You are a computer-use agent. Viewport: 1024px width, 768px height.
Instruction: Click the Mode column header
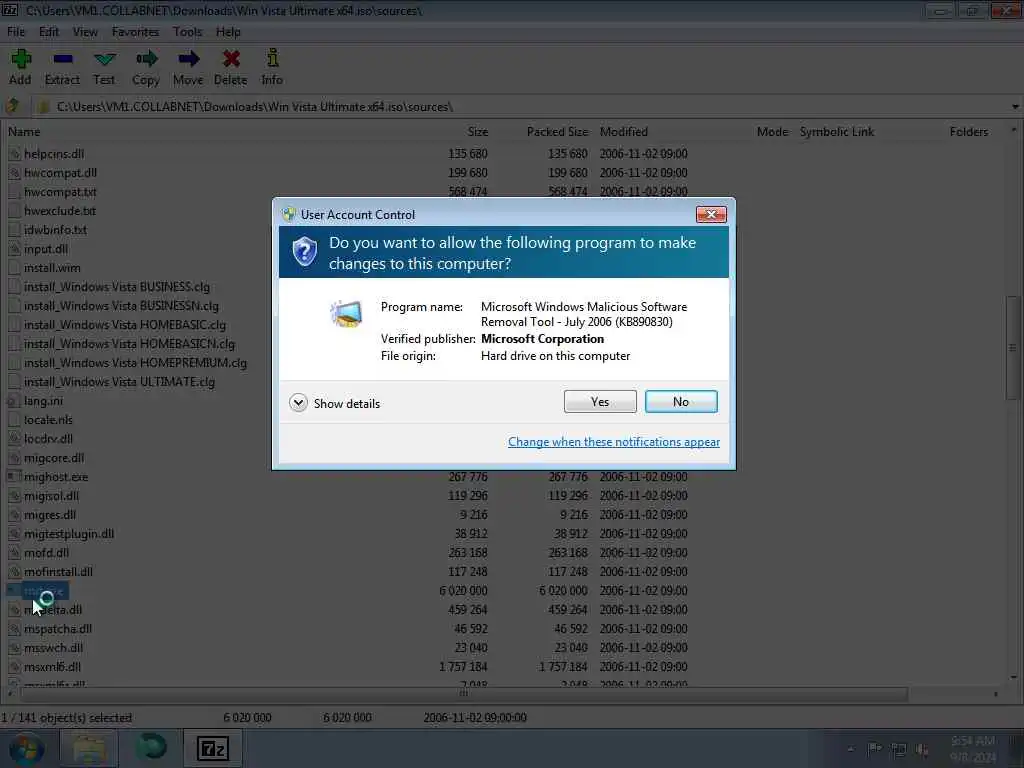(x=773, y=132)
